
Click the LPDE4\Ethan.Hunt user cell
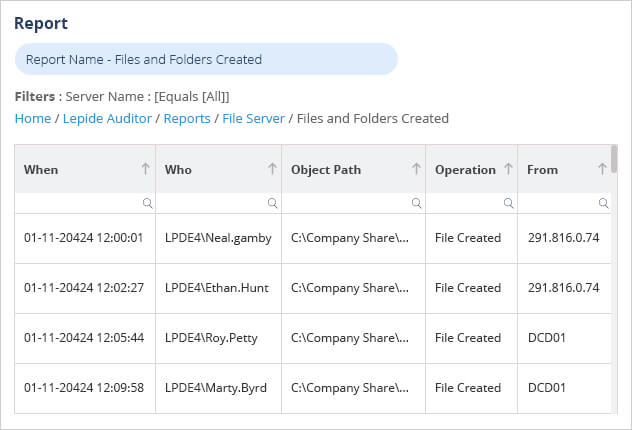point(216,288)
